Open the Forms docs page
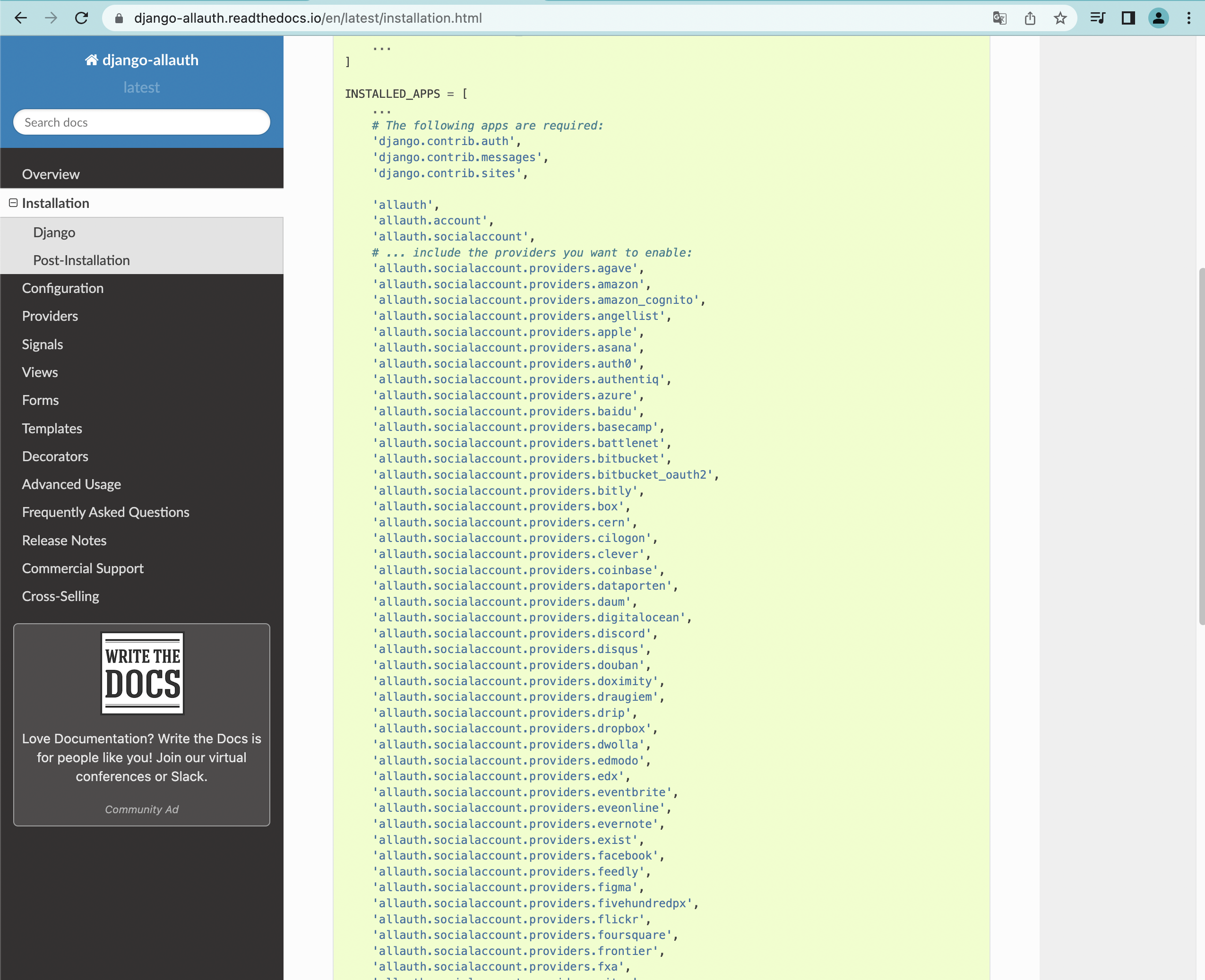This screenshot has width=1205, height=980. click(142, 400)
